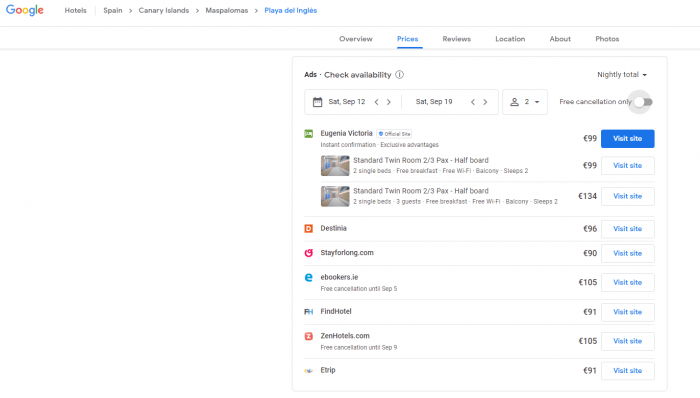Click the ebookers.ie provider name

pos(339,277)
